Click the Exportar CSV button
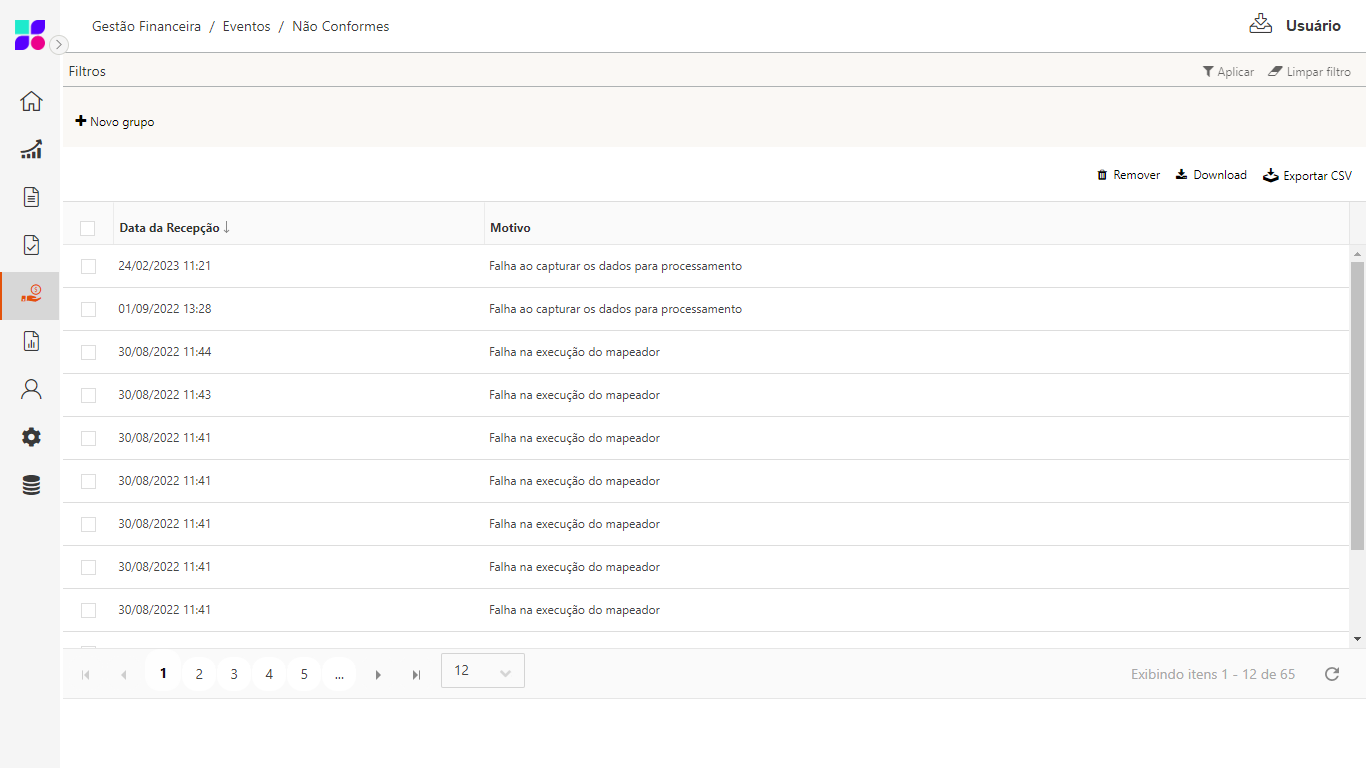This screenshot has height=768, width=1366. pos(1307,175)
